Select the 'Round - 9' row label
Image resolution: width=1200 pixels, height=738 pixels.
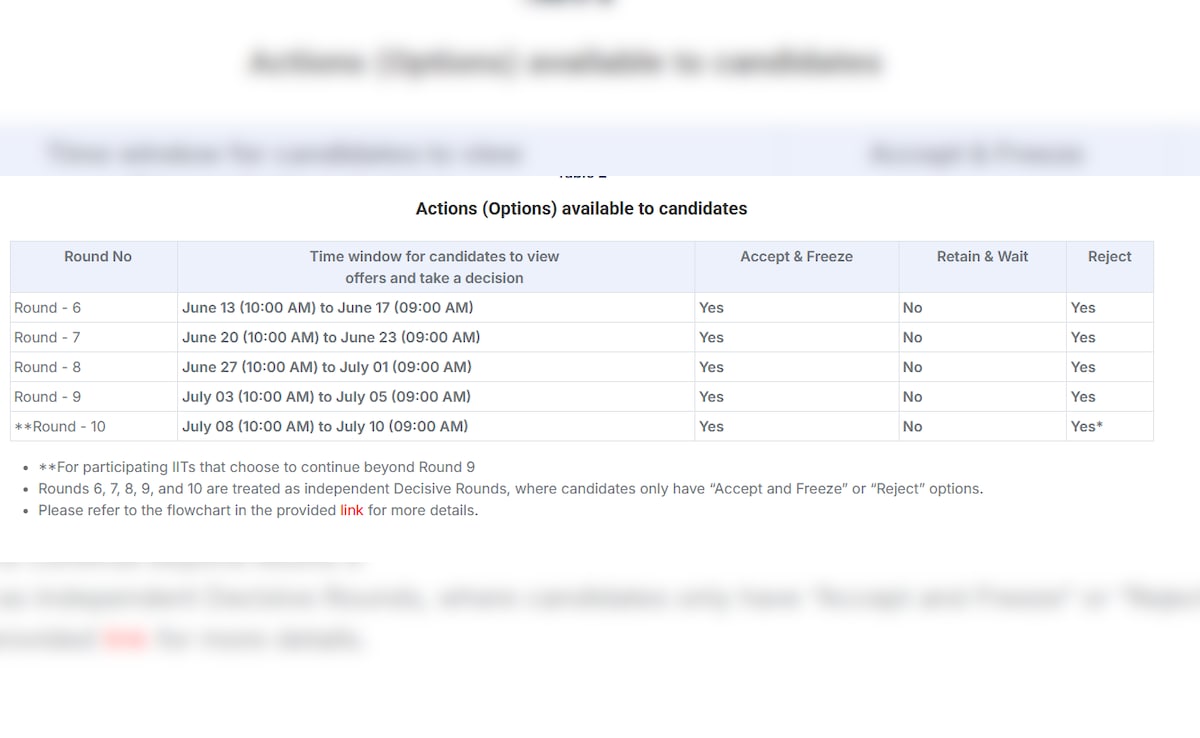tap(47, 397)
